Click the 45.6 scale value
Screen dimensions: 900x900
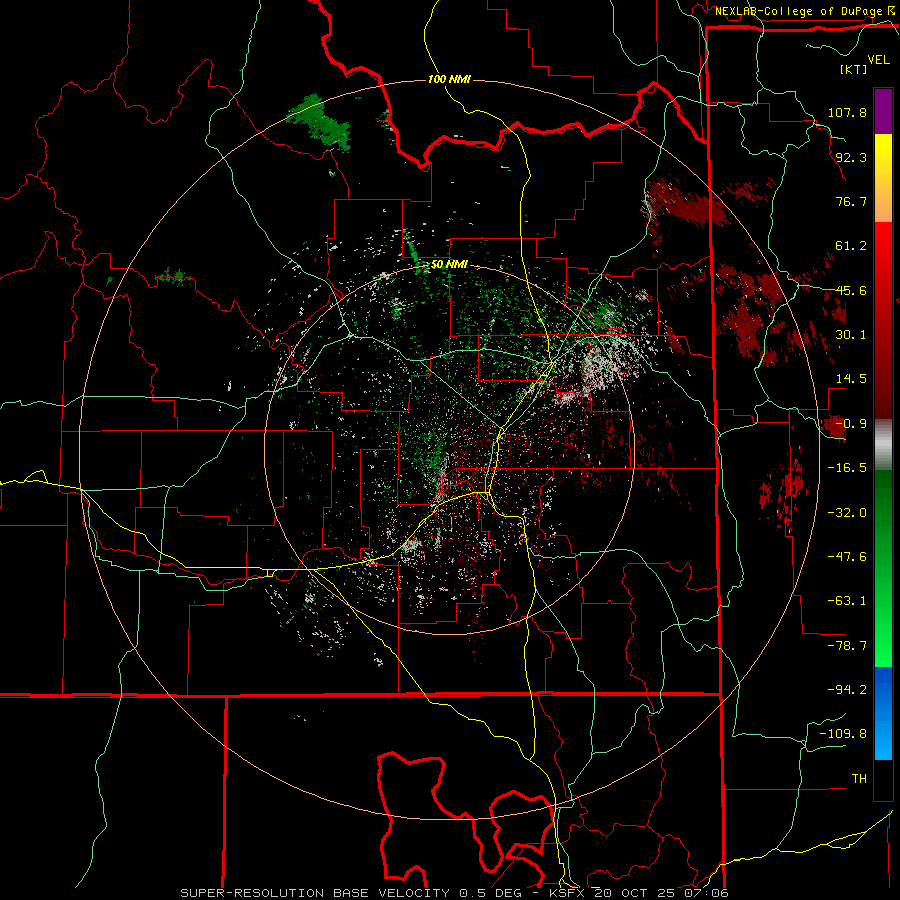[x=851, y=290]
